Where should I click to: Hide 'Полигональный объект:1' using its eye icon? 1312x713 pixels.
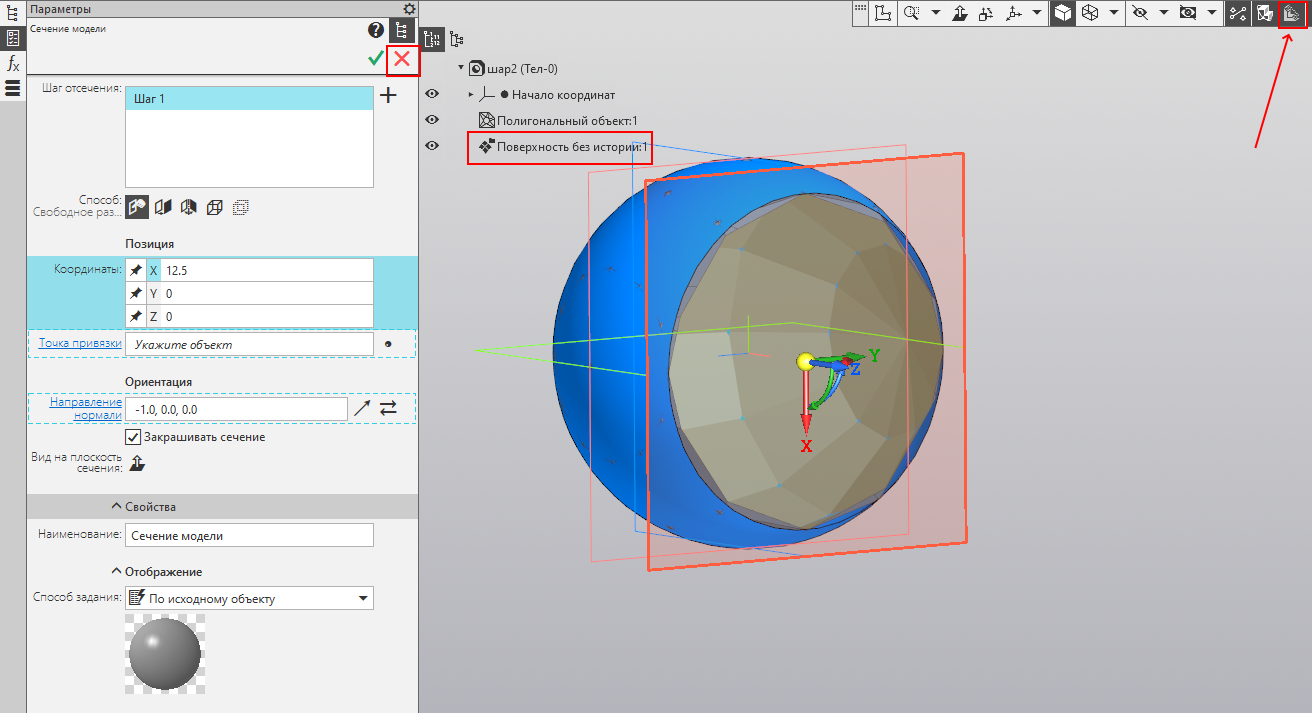pos(432,120)
